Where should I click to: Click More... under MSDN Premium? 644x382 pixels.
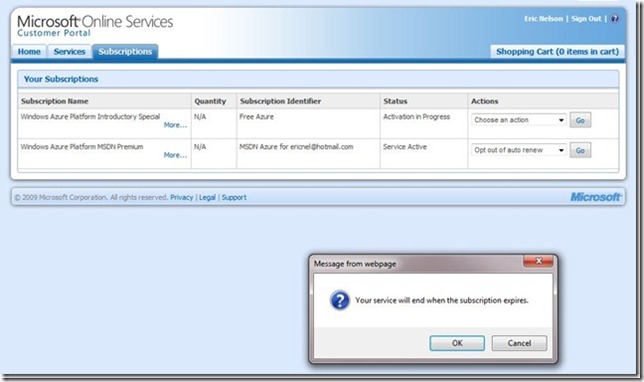point(175,155)
